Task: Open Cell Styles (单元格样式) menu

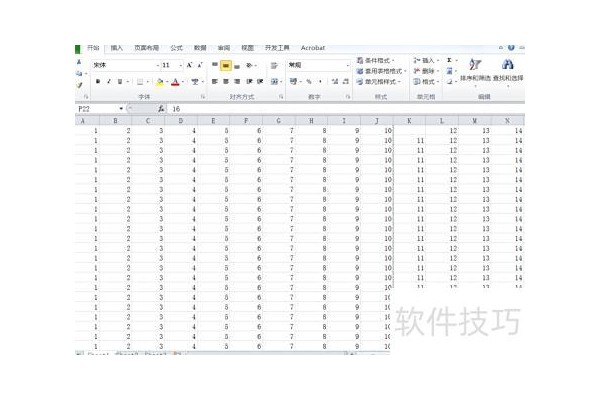Action: (x=378, y=82)
